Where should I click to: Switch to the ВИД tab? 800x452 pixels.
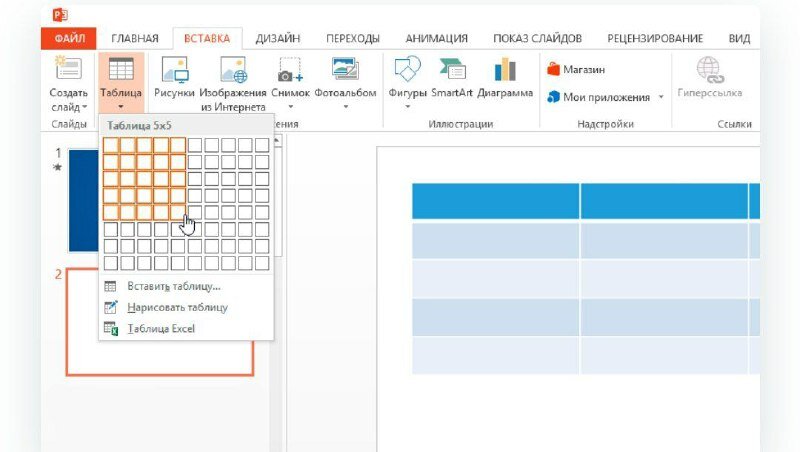pos(739,39)
